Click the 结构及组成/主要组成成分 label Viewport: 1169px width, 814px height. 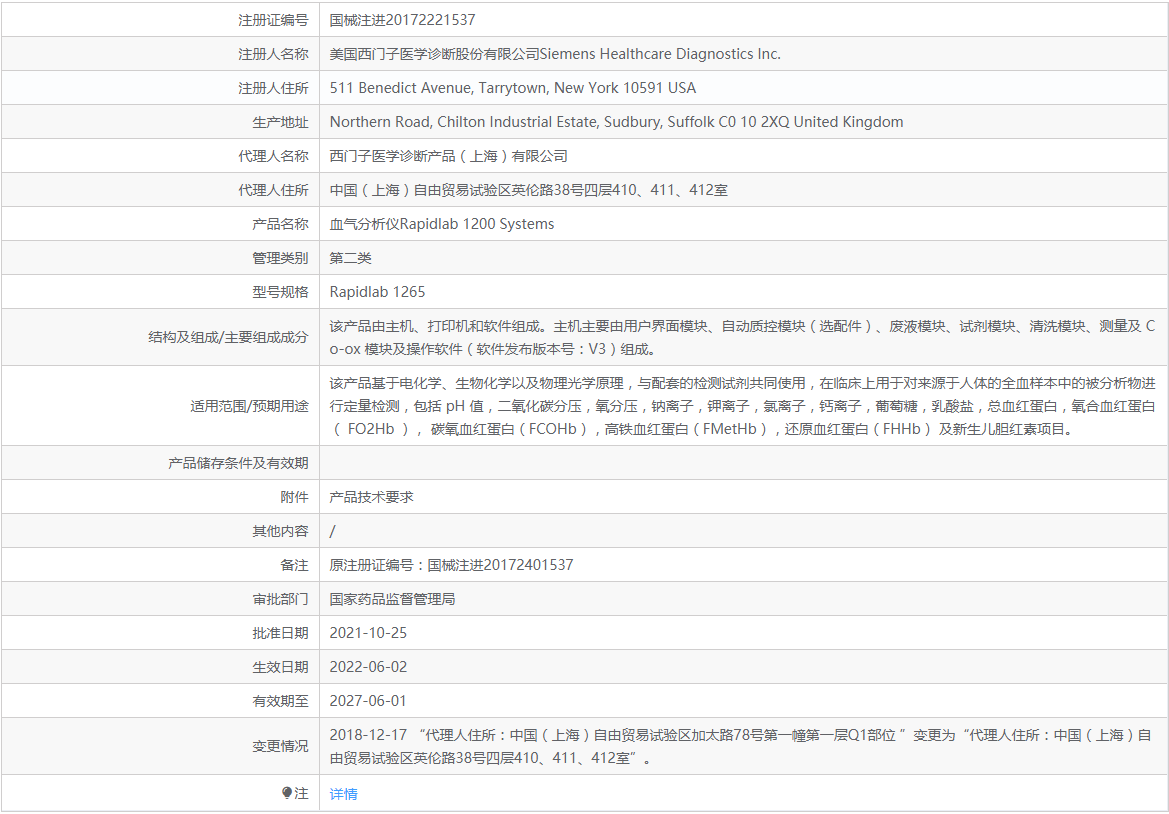coord(228,337)
